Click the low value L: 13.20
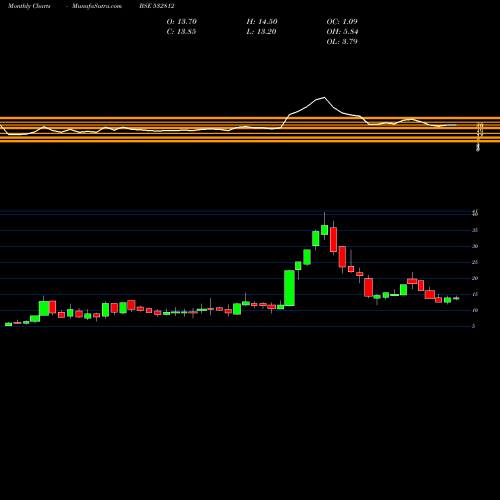This screenshot has height=500, width=500. [261, 32]
